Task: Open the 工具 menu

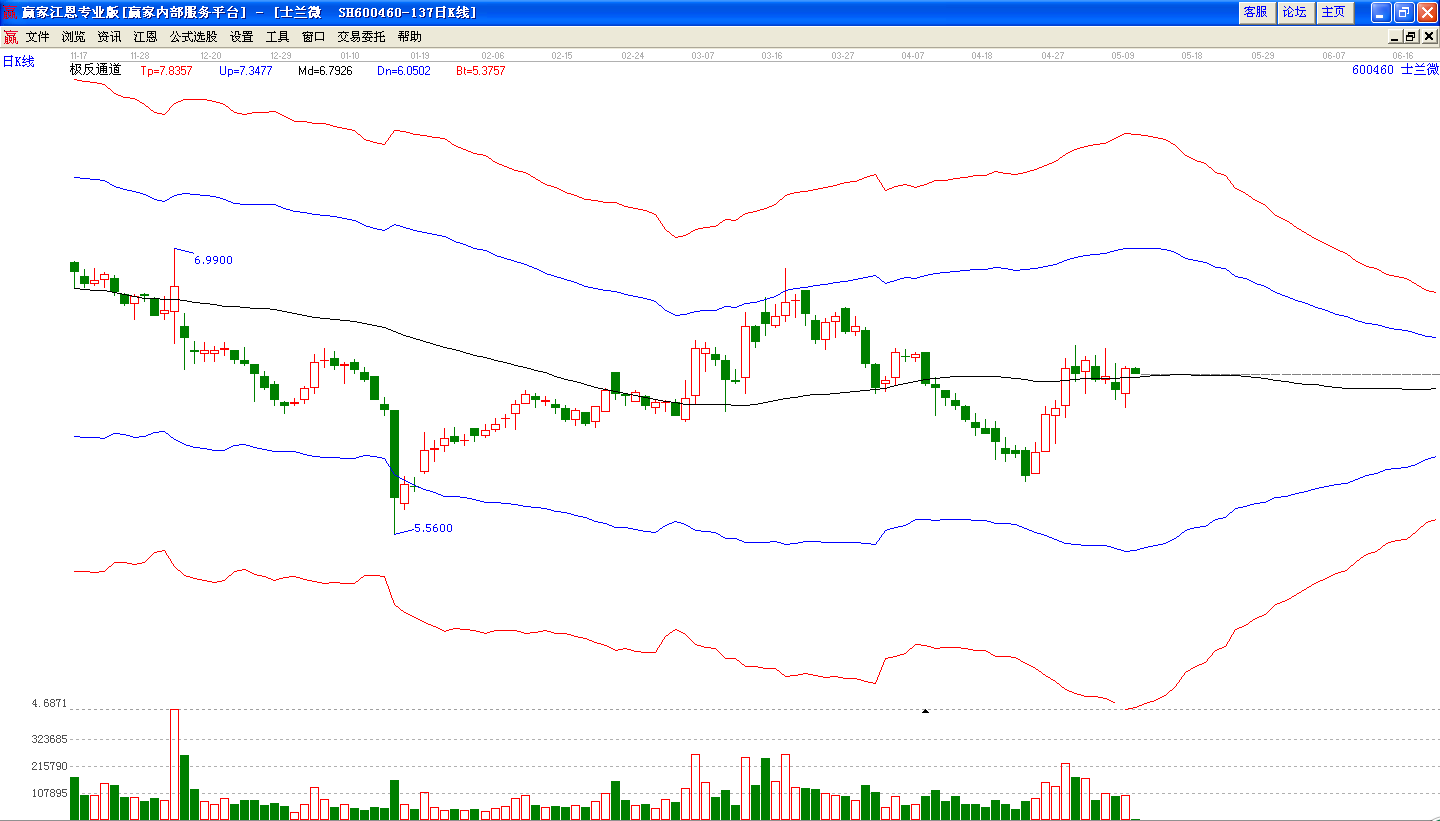Action: coord(278,37)
